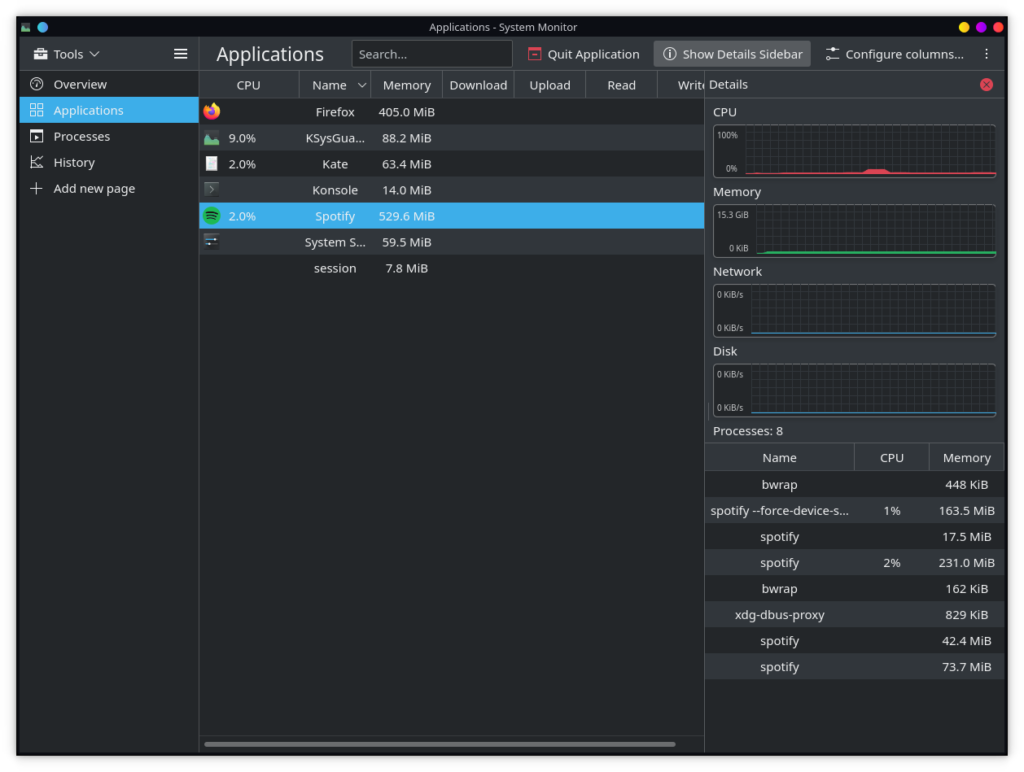Sort by Memory column in applications table
The image size is (1024, 772).
click(x=407, y=85)
